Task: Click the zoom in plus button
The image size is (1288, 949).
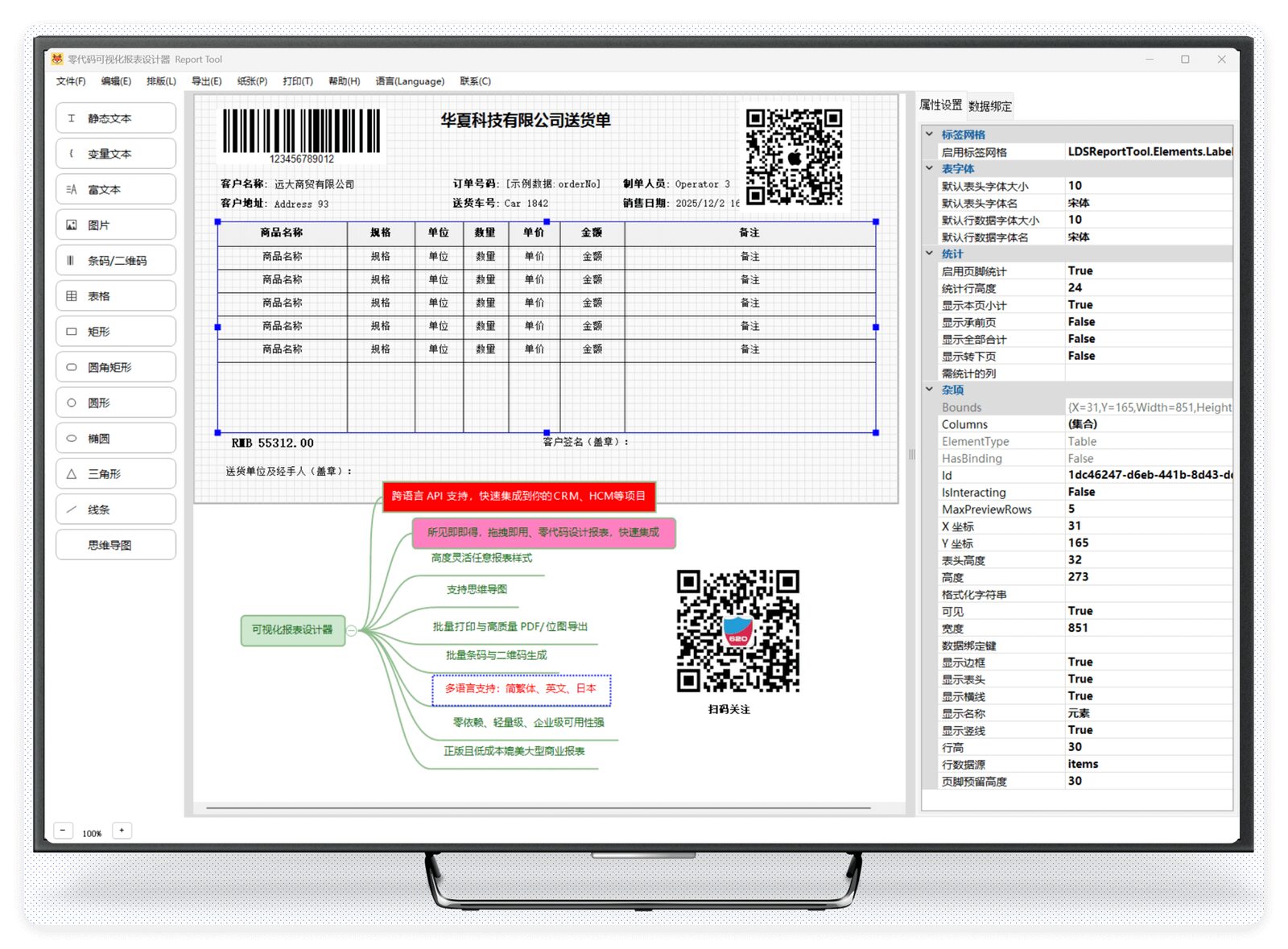Action: [x=122, y=831]
